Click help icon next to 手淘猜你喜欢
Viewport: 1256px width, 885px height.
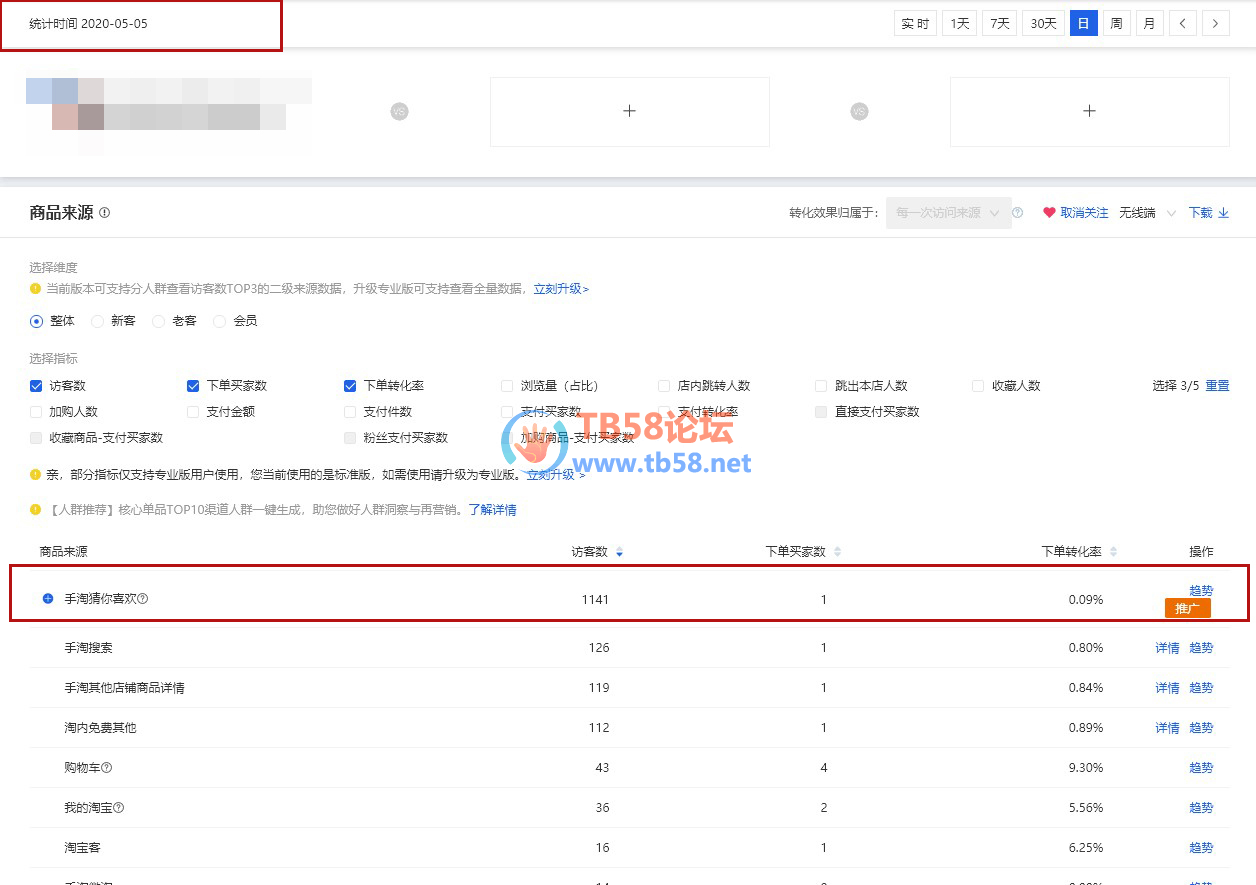pyautogui.click(x=143, y=599)
